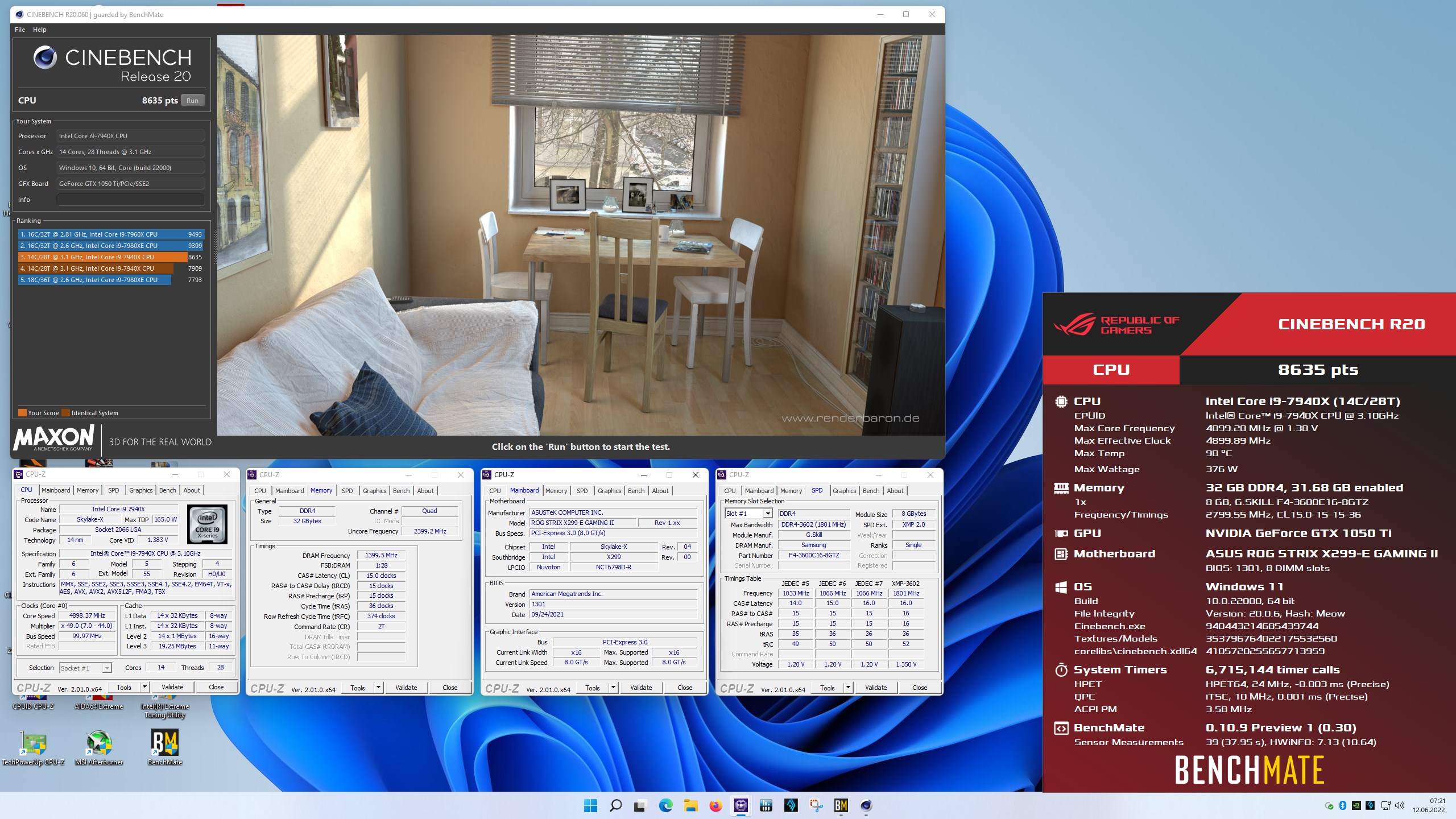Select ranking row 2 i9-7980XE 9399
The height and width of the screenshot is (819, 1456).
click(110, 246)
